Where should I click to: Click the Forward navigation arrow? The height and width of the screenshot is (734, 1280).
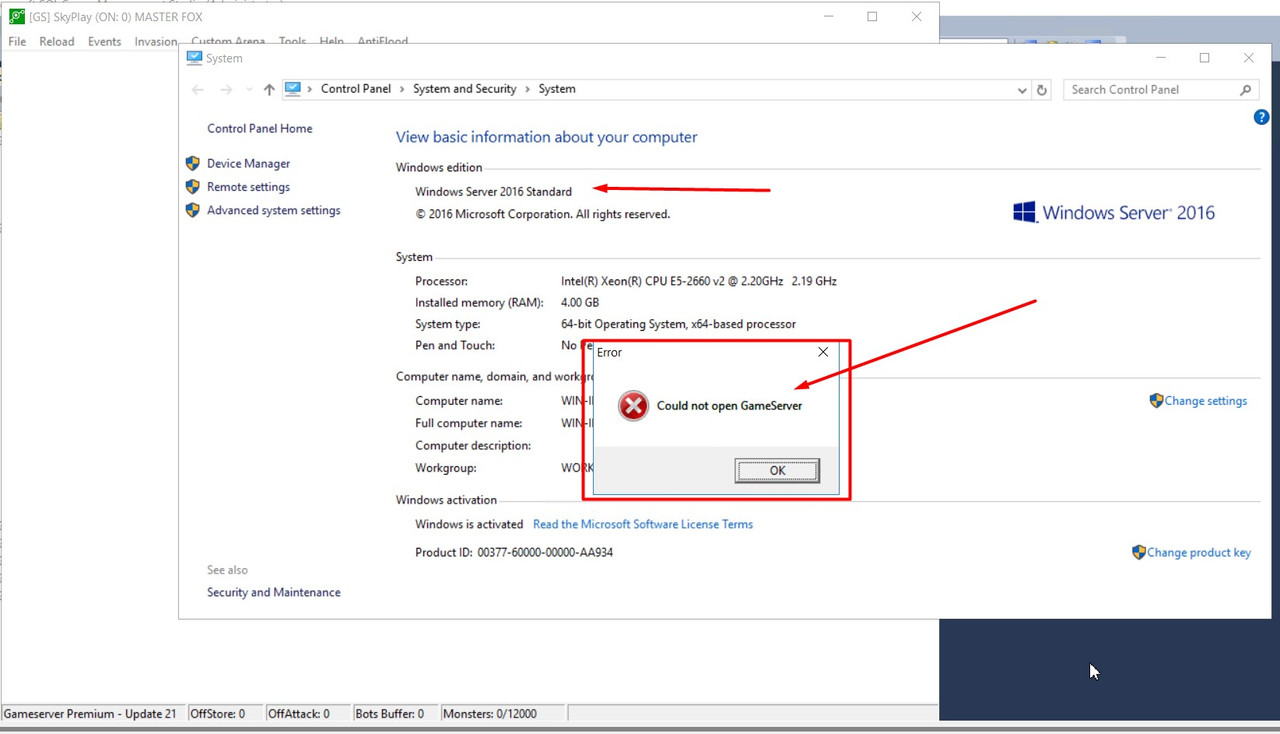tap(226, 89)
